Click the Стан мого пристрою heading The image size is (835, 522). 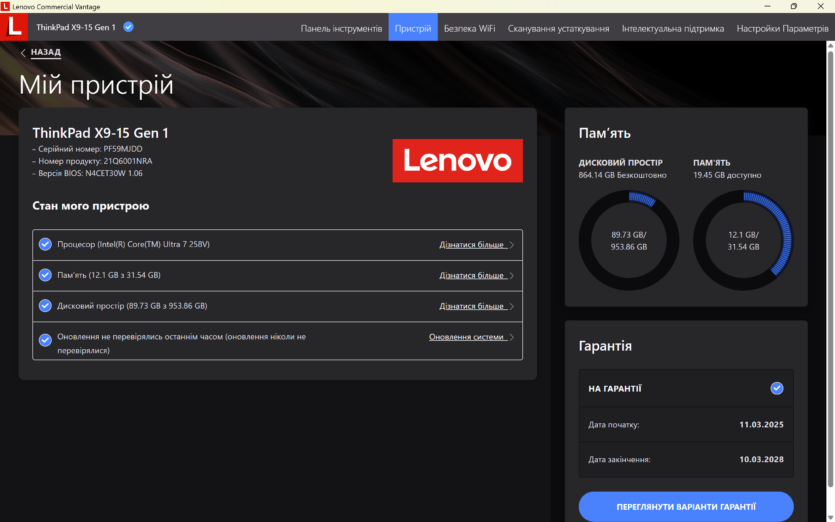[91, 206]
